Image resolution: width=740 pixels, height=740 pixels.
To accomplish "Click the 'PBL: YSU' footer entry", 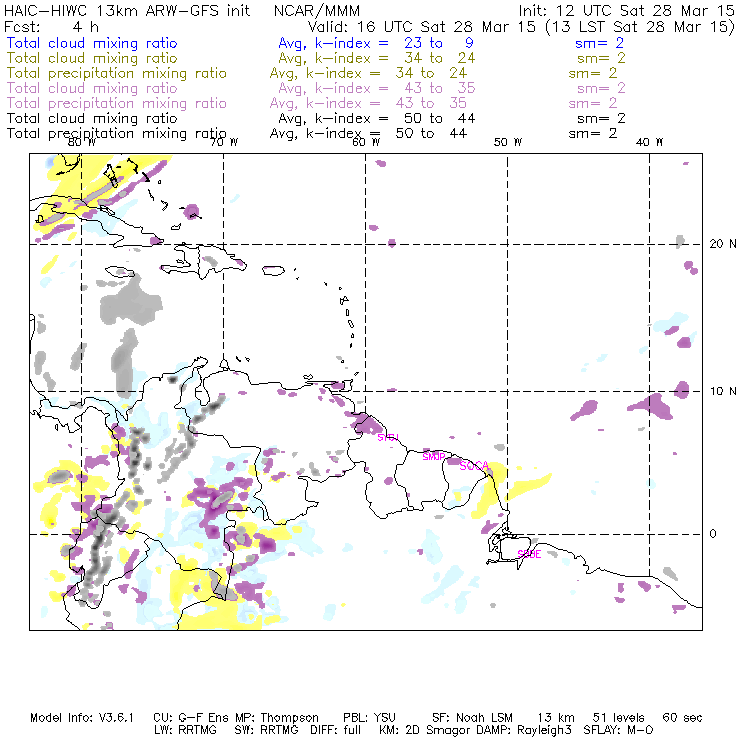I will (369, 718).
